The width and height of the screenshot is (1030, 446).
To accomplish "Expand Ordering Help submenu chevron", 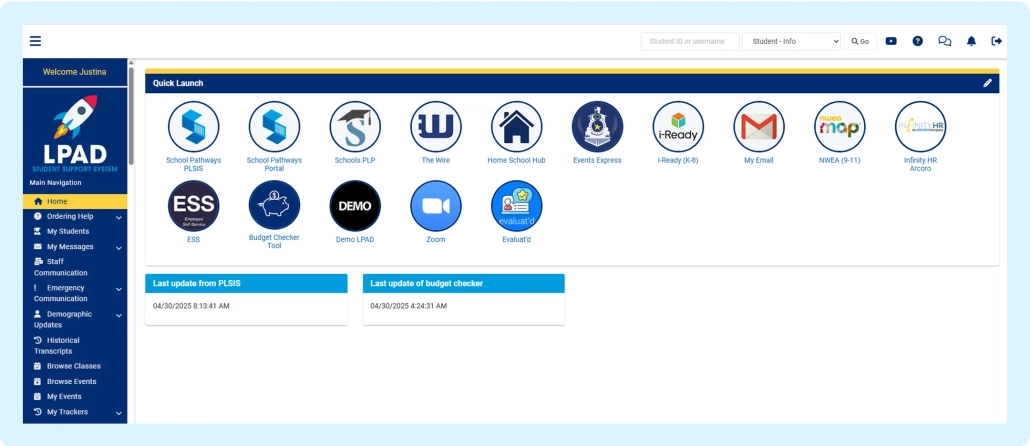I will (x=119, y=217).
